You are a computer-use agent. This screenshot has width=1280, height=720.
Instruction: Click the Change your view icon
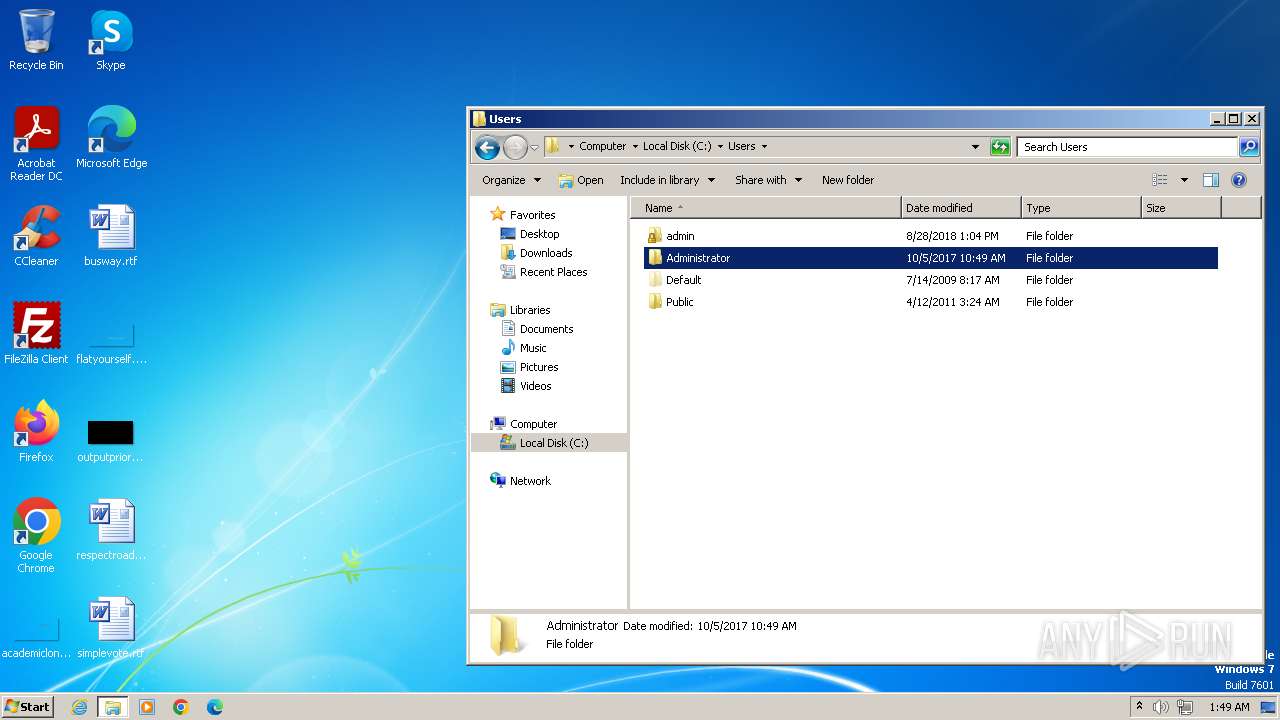click(1160, 180)
